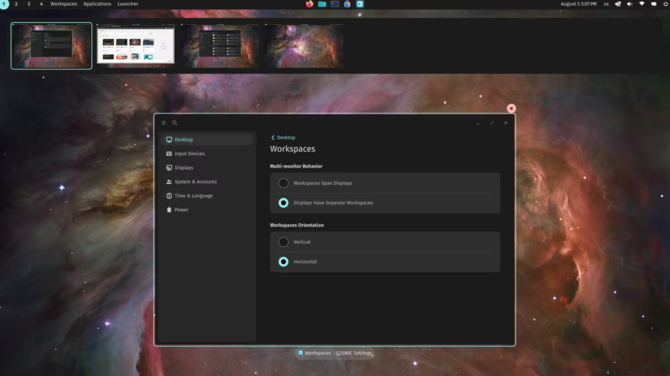The image size is (670, 376).
Task: Open Displays in Settings sidebar
Action: tap(207, 168)
